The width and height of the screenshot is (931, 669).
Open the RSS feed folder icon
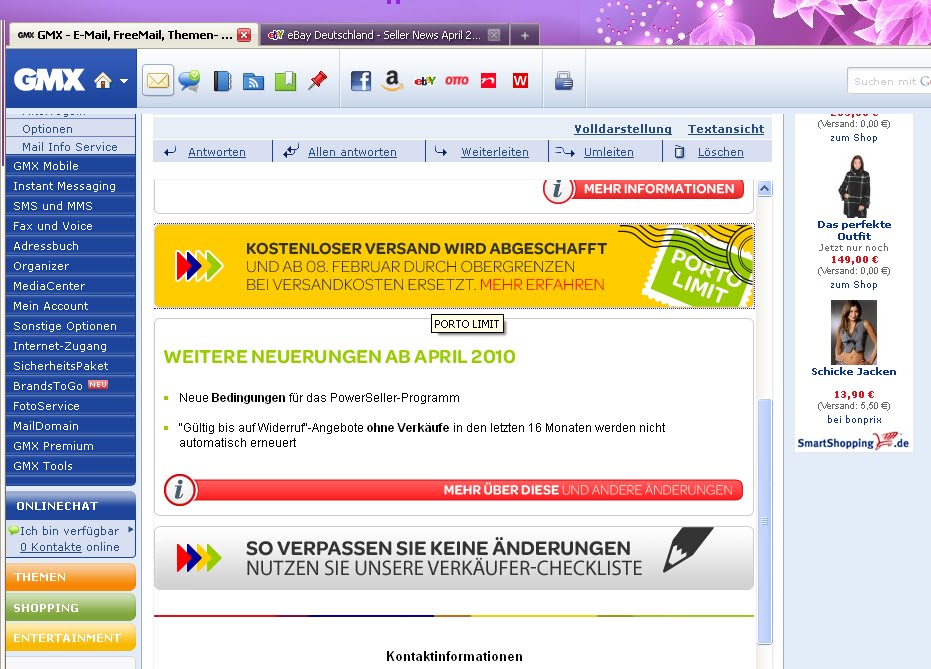tap(254, 81)
